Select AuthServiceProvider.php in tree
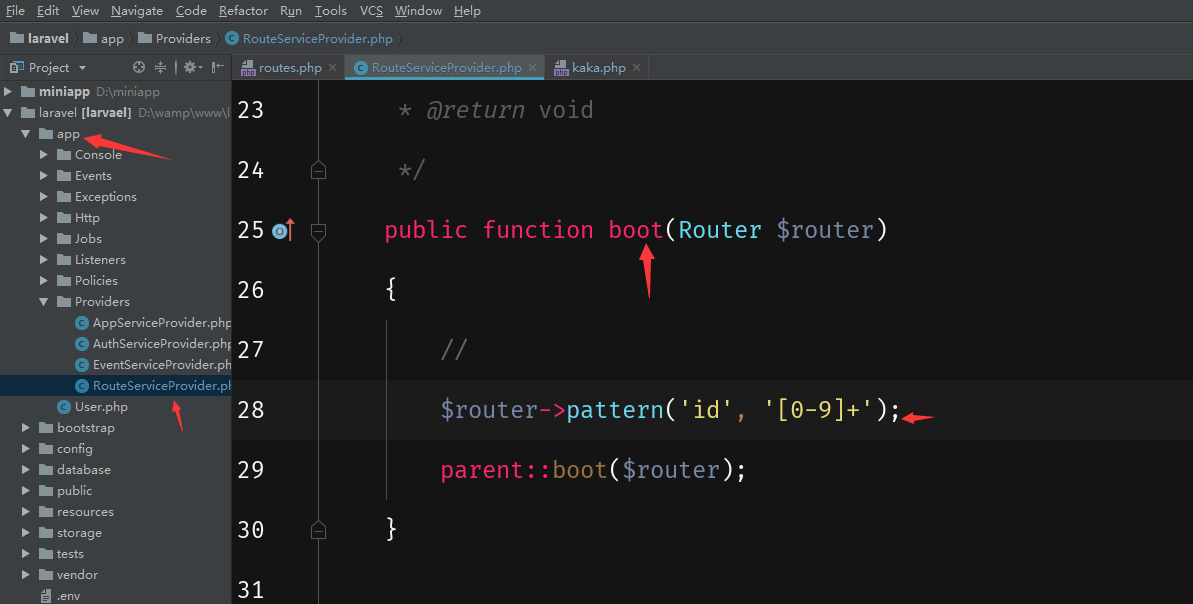The width and height of the screenshot is (1193, 604). (x=152, y=344)
